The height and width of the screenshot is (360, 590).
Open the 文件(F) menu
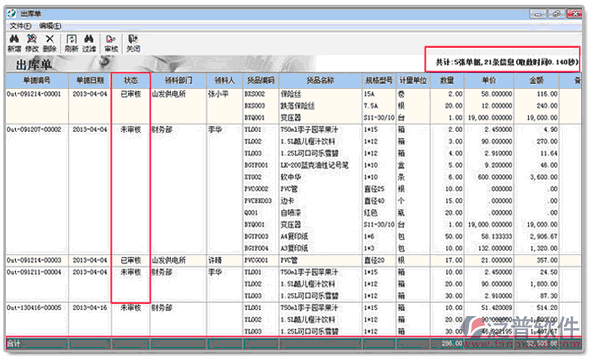click(x=20, y=26)
